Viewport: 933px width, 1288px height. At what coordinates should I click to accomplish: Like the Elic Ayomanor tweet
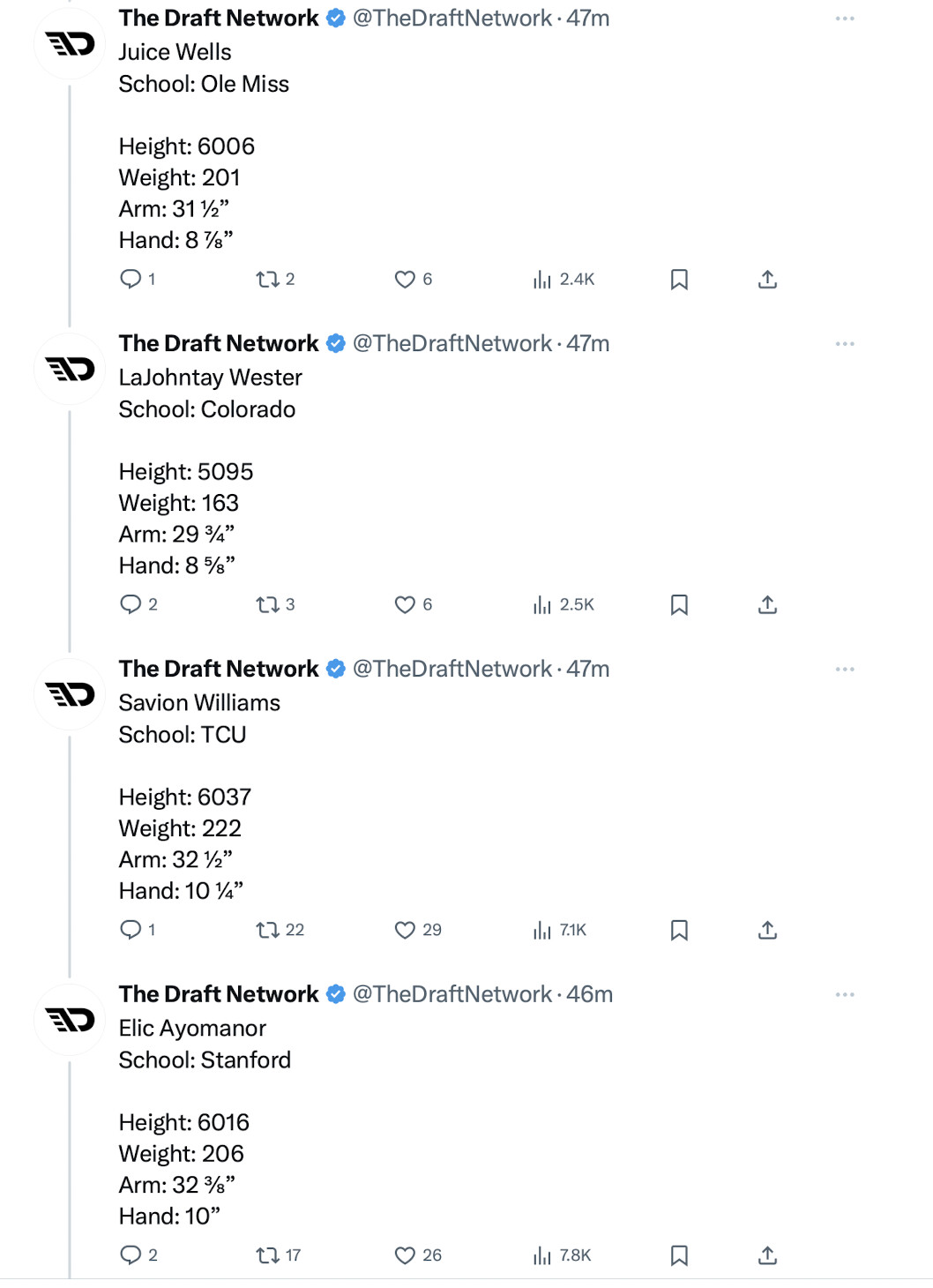click(x=405, y=1255)
